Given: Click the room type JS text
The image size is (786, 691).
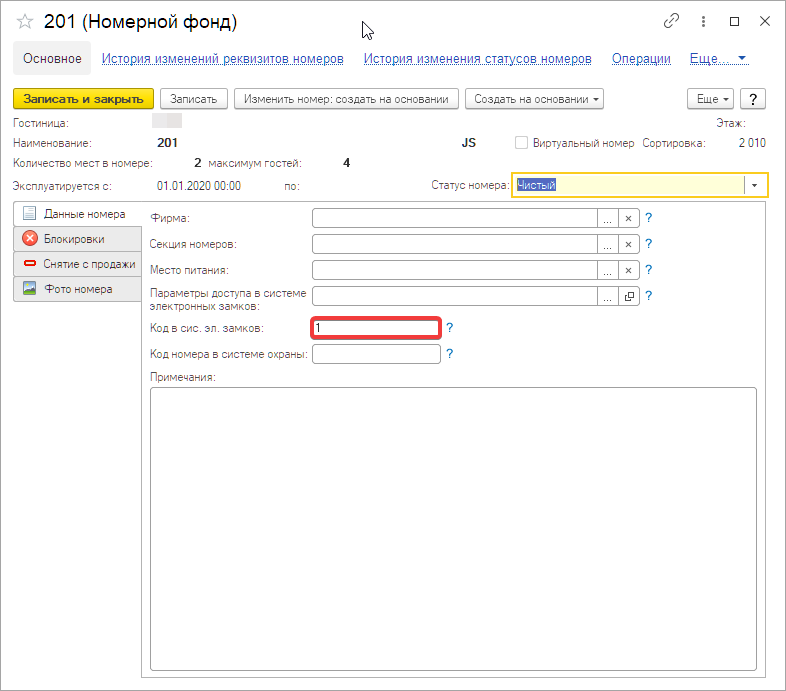Looking at the screenshot, I should pos(469,143).
